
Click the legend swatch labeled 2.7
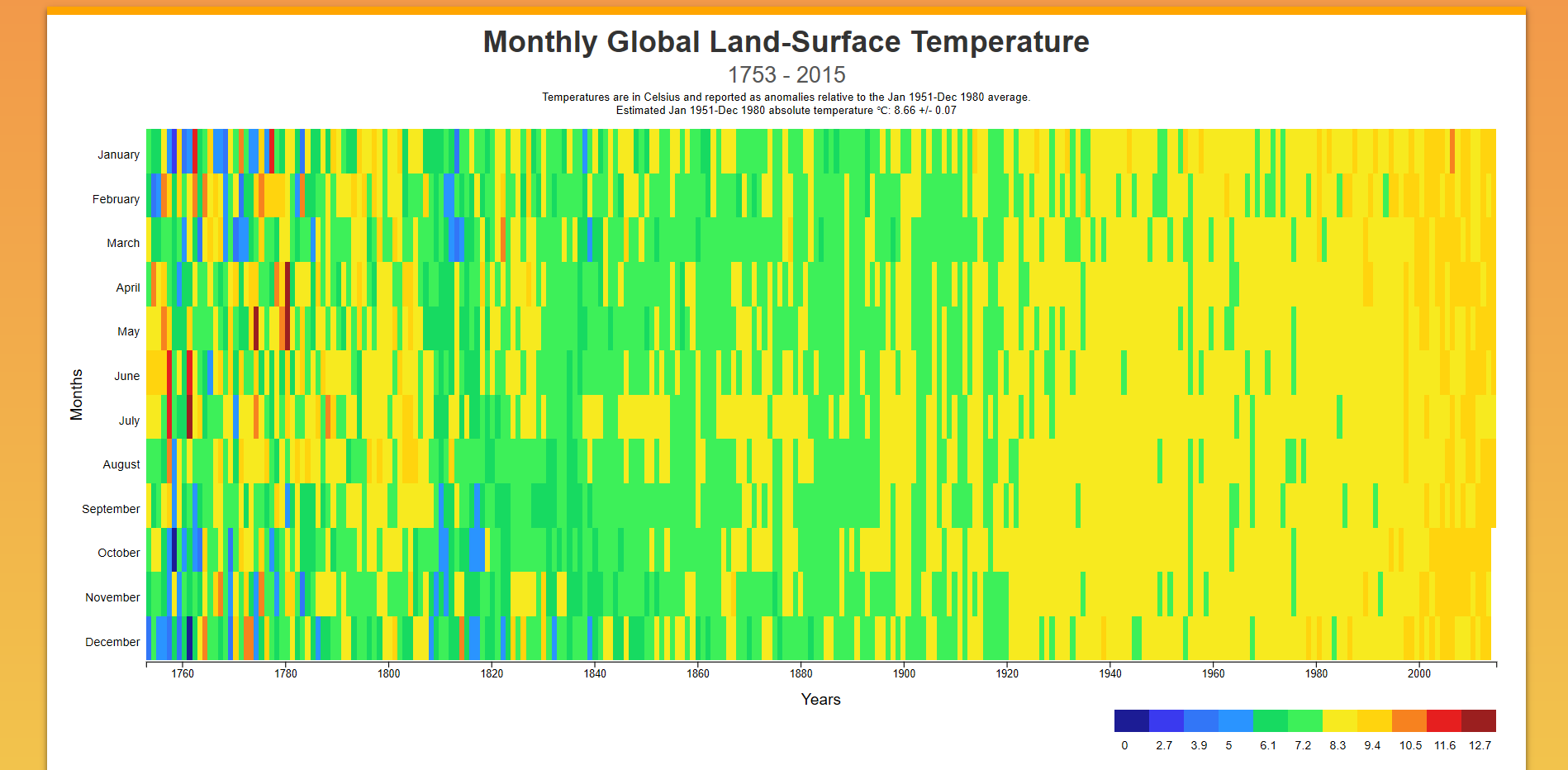coord(1166,720)
